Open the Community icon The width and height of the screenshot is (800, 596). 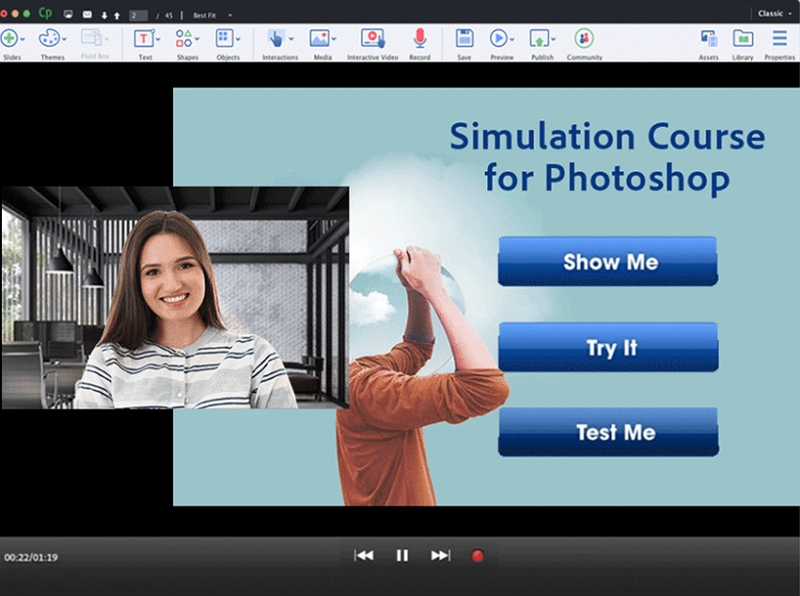(584, 38)
